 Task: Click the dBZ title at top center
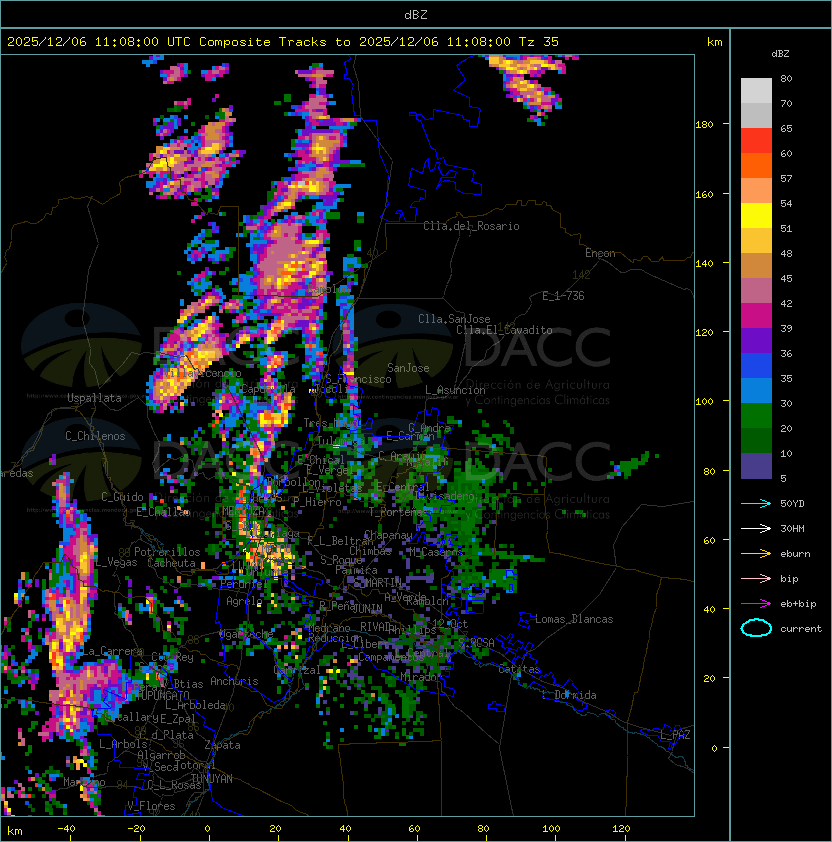point(416,15)
